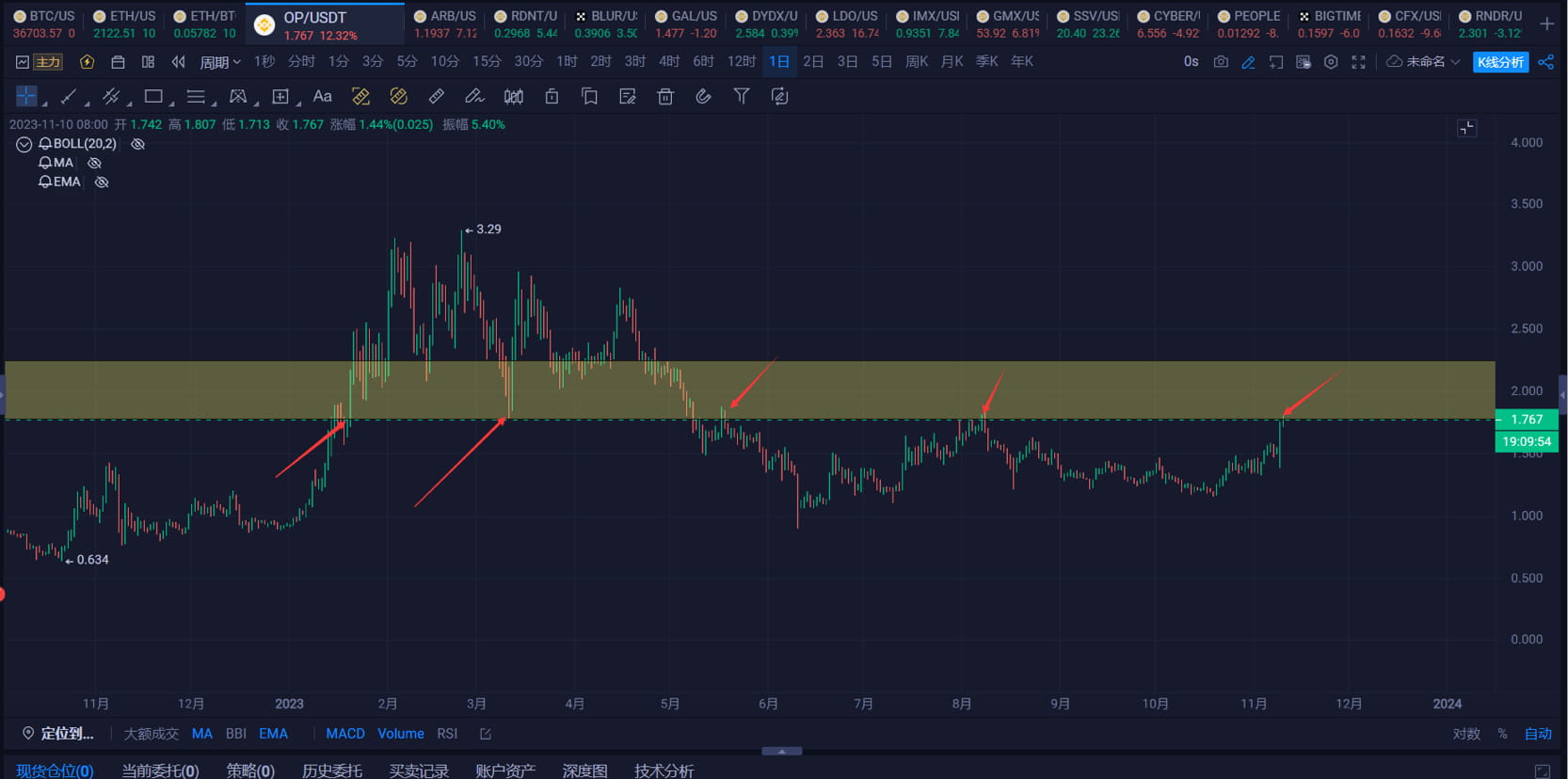Select the 4时 timeframe
Viewport: 1568px width, 779px height.
pyautogui.click(x=669, y=62)
